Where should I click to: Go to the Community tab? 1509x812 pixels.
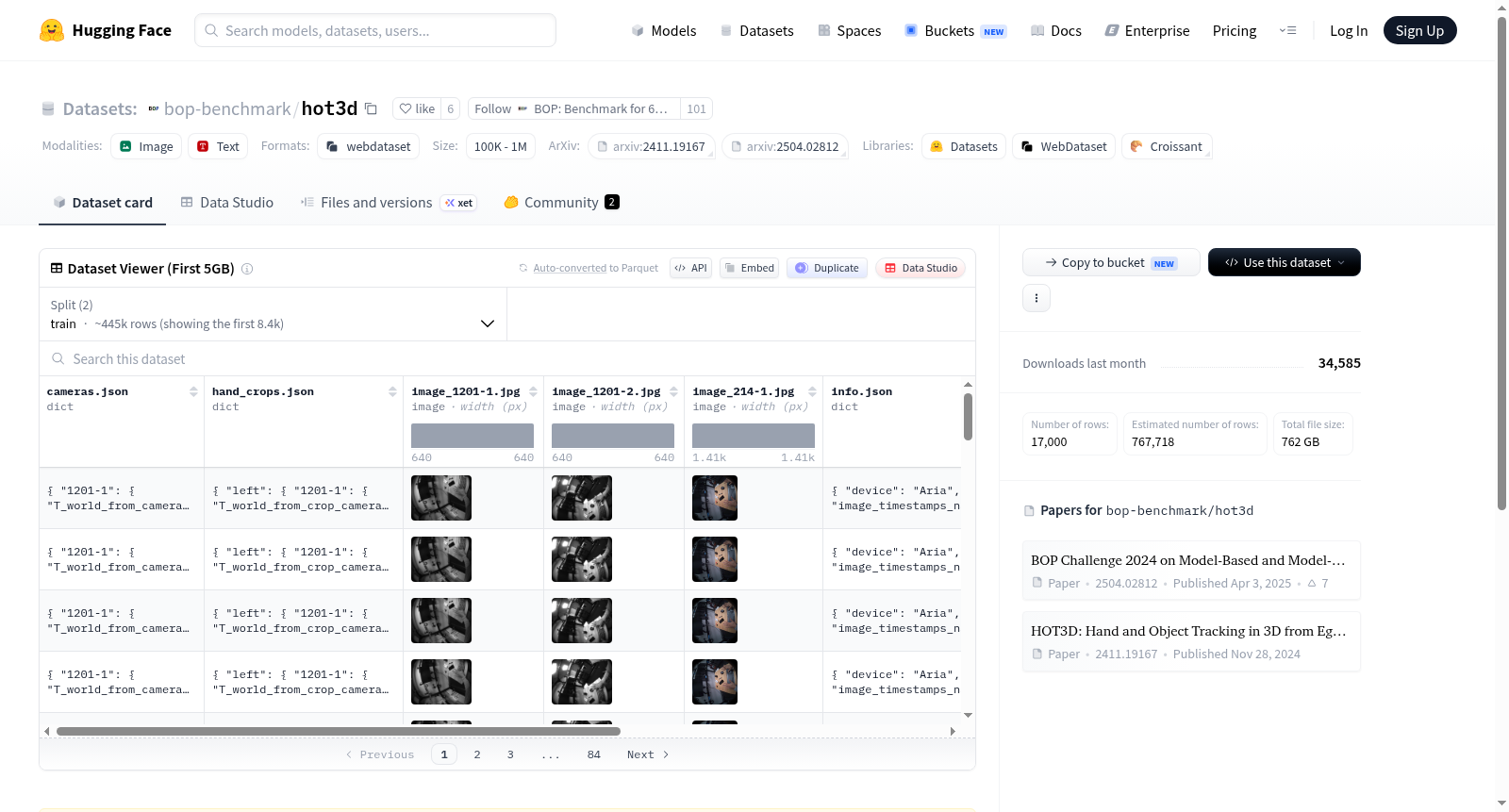[561, 203]
